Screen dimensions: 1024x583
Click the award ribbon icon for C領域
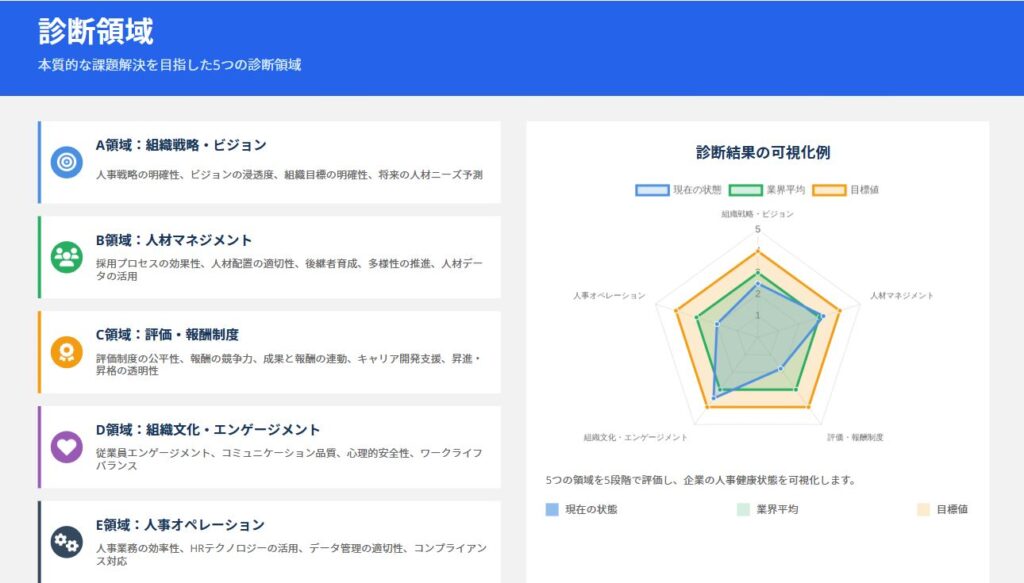pos(67,352)
